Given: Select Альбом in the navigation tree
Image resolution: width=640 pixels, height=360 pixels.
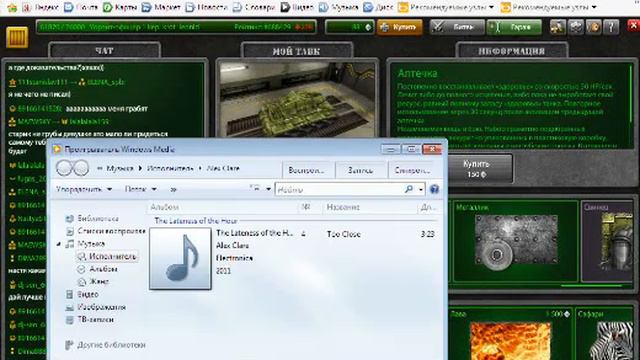Looking at the screenshot, I should pos(97,269).
